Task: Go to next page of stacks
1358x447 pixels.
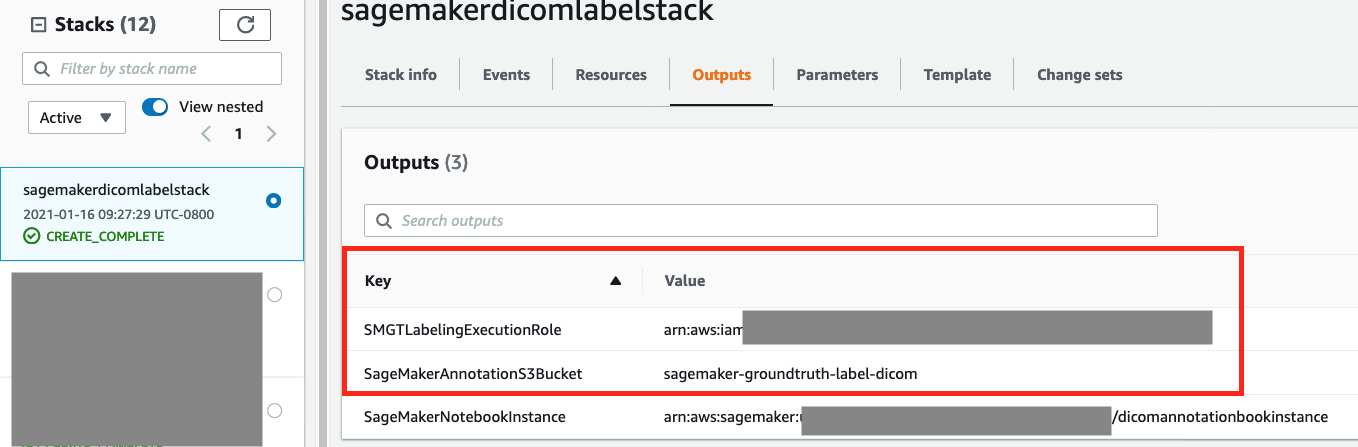Action: (271, 134)
